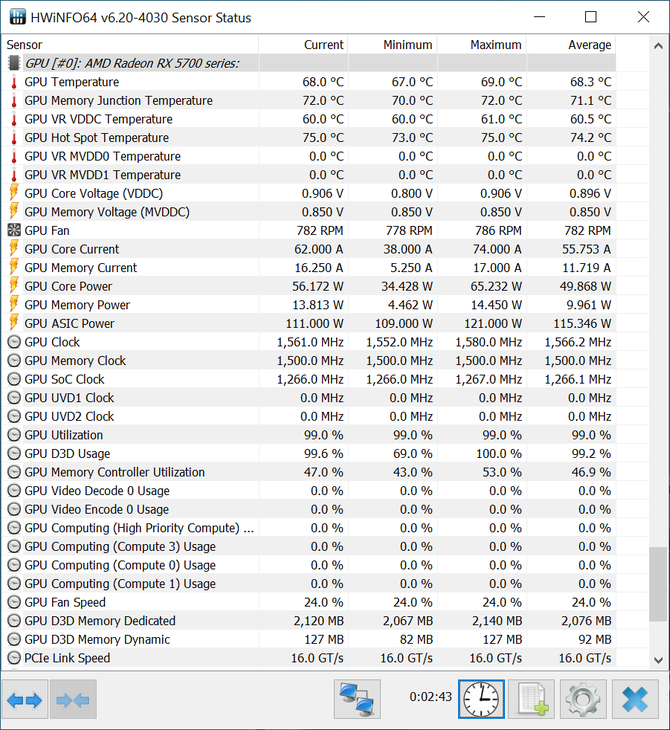Click clock icon beside GPU Fan Speed
670x730 pixels.
(14, 602)
